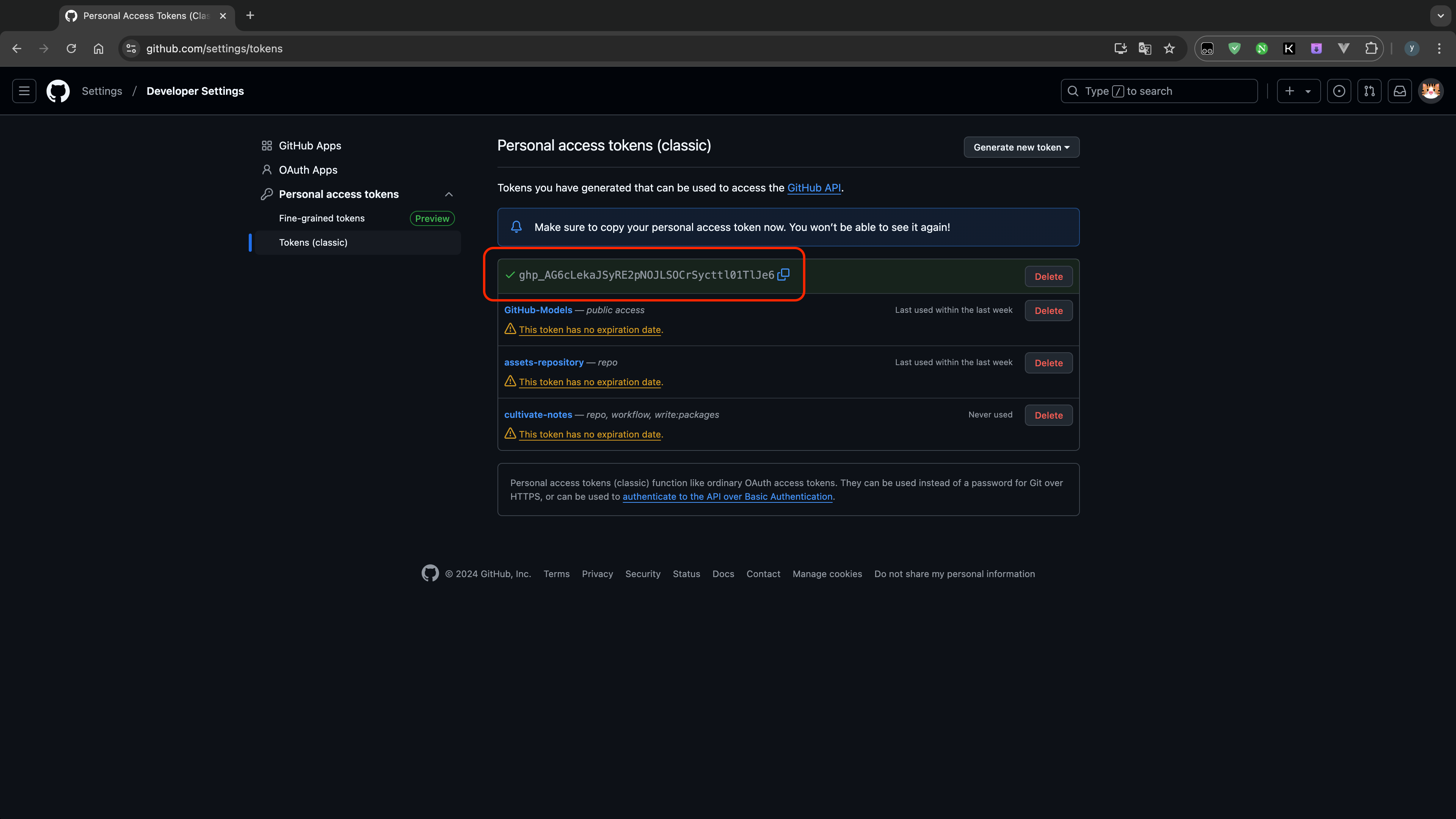This screenshot has width=1456, height=819.
Task: Open the assets-repository token link
Action: pos(543,362)
